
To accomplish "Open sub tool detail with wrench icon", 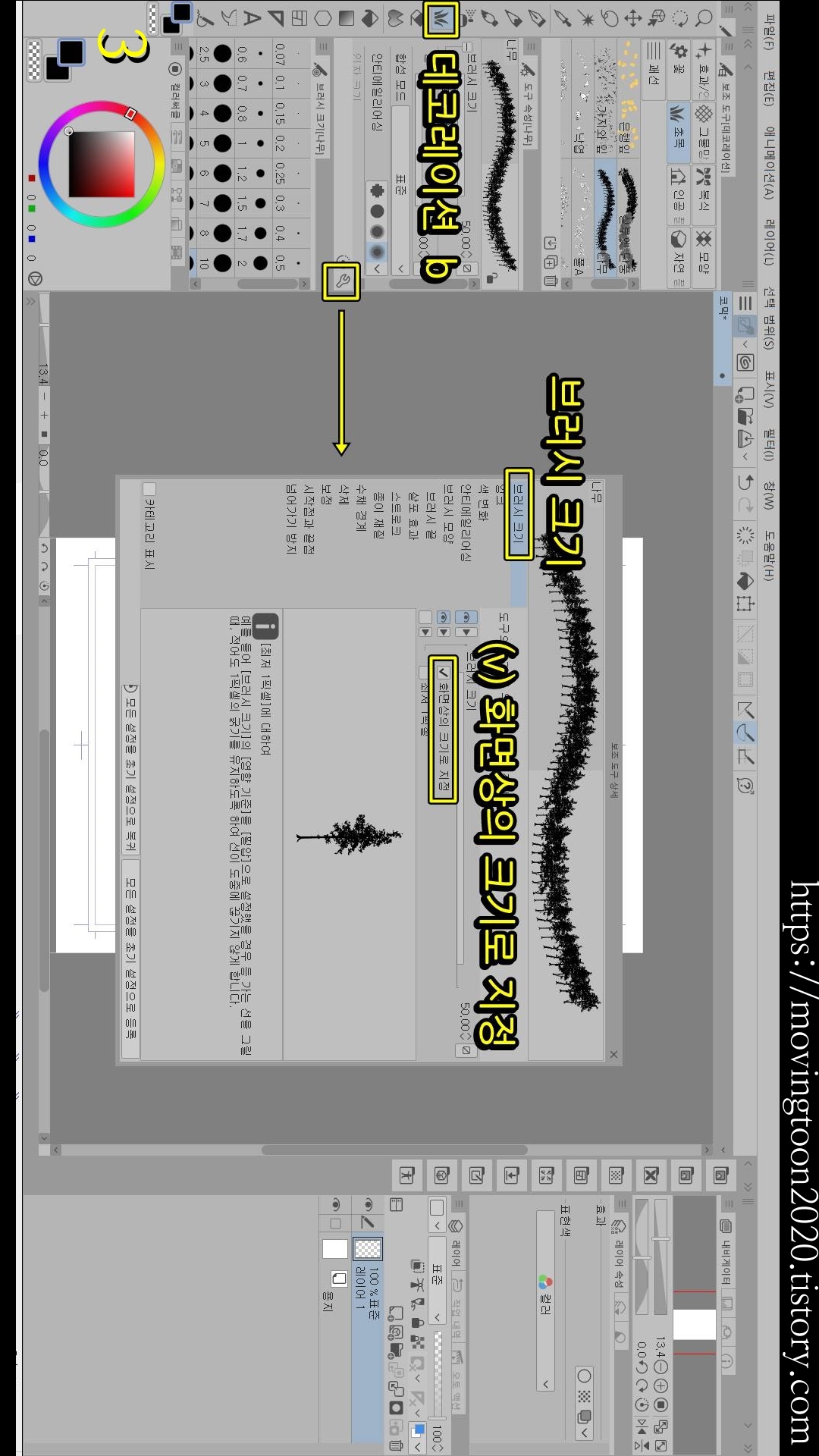I will coord(341,281).
